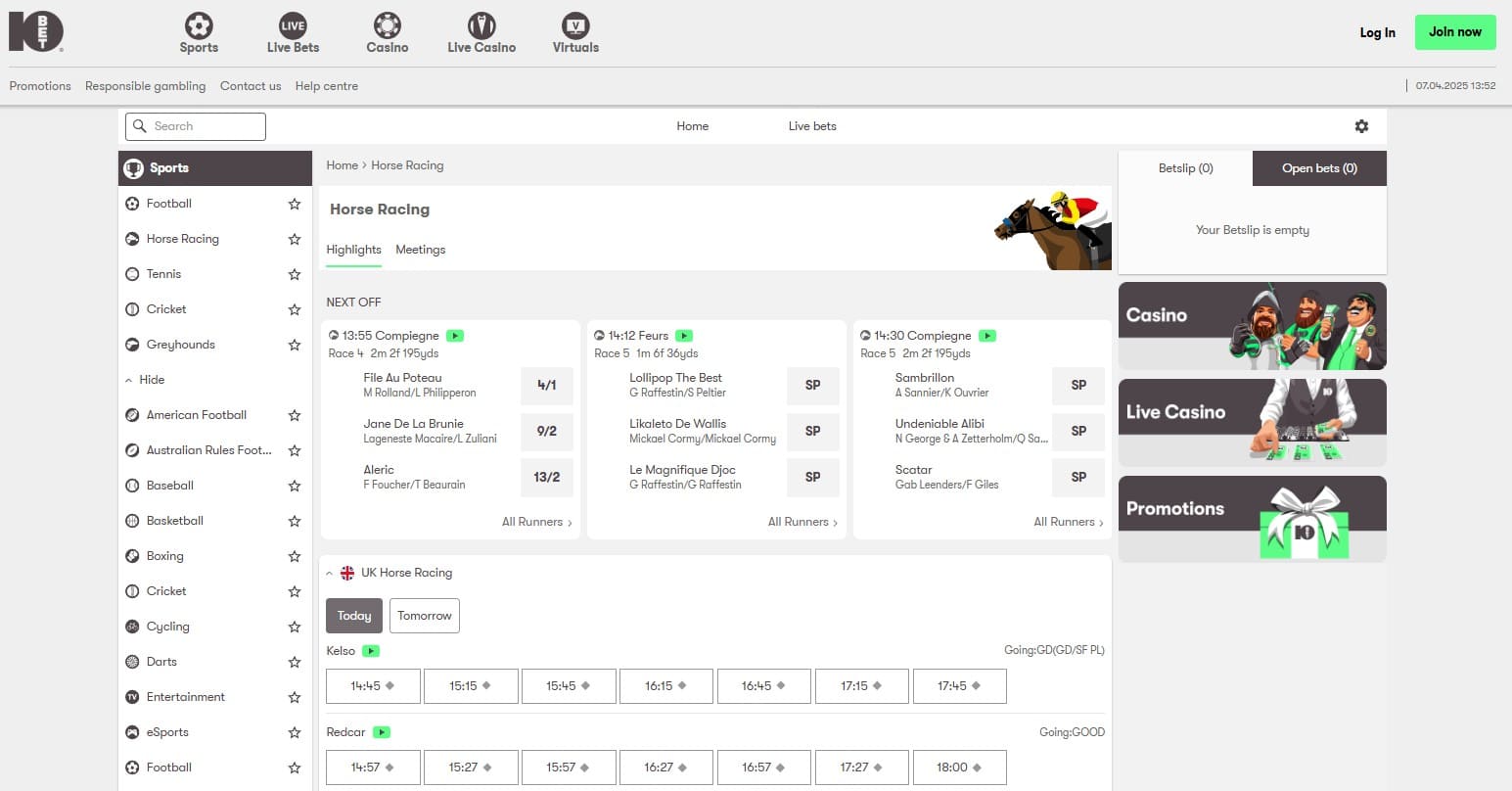Toggle the American Football favorite star
Screen dimensions: 1512x791
click(x=295, y=415)
